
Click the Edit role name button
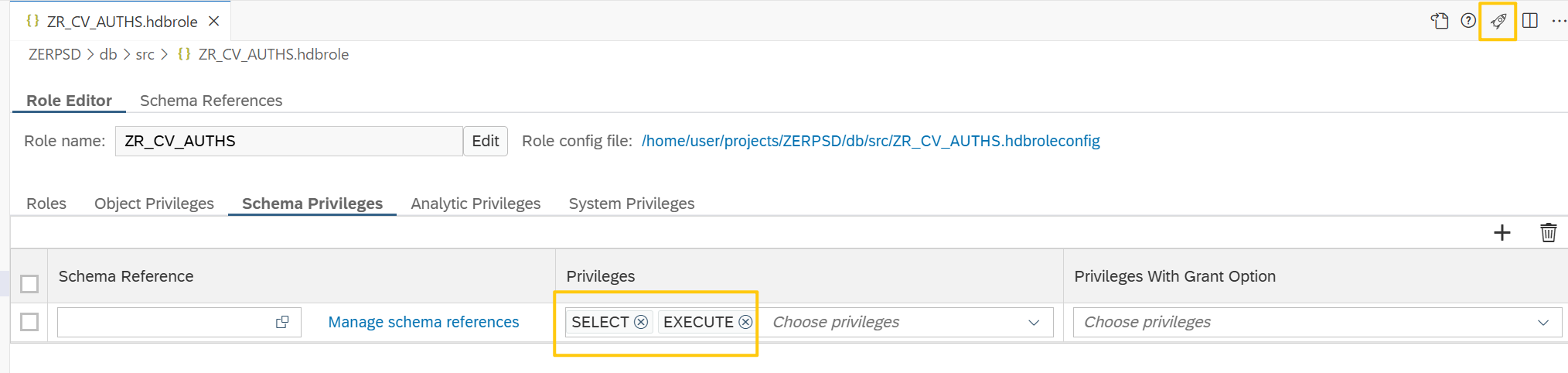[x=486, y=141]
